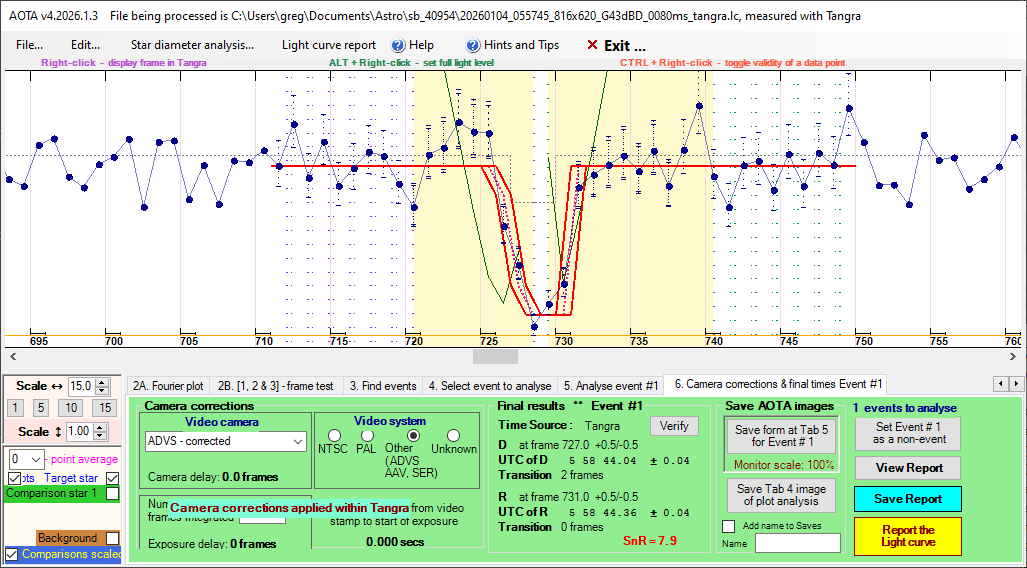Enable the Add name to Saves checkbox
Viewport: 1027px width, 568px height.
pyautogui.click(x=728, y=526)
